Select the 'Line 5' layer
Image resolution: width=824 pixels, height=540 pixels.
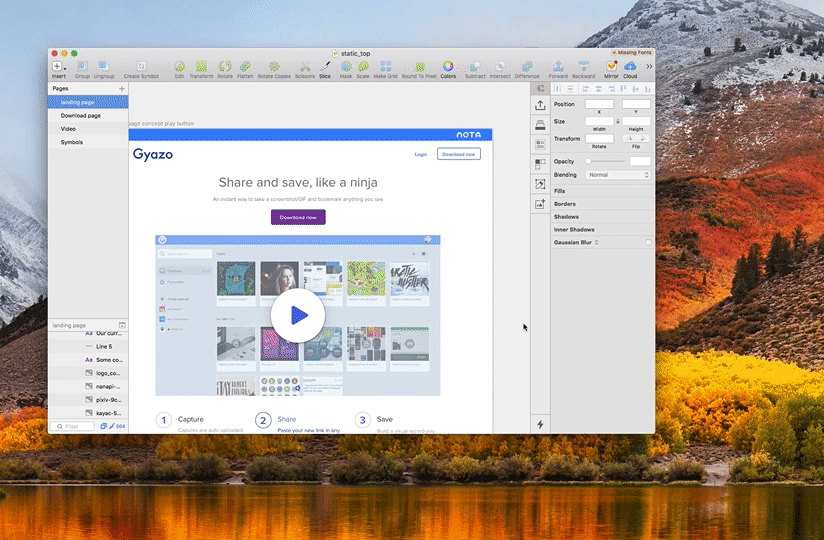pos(88,347)
